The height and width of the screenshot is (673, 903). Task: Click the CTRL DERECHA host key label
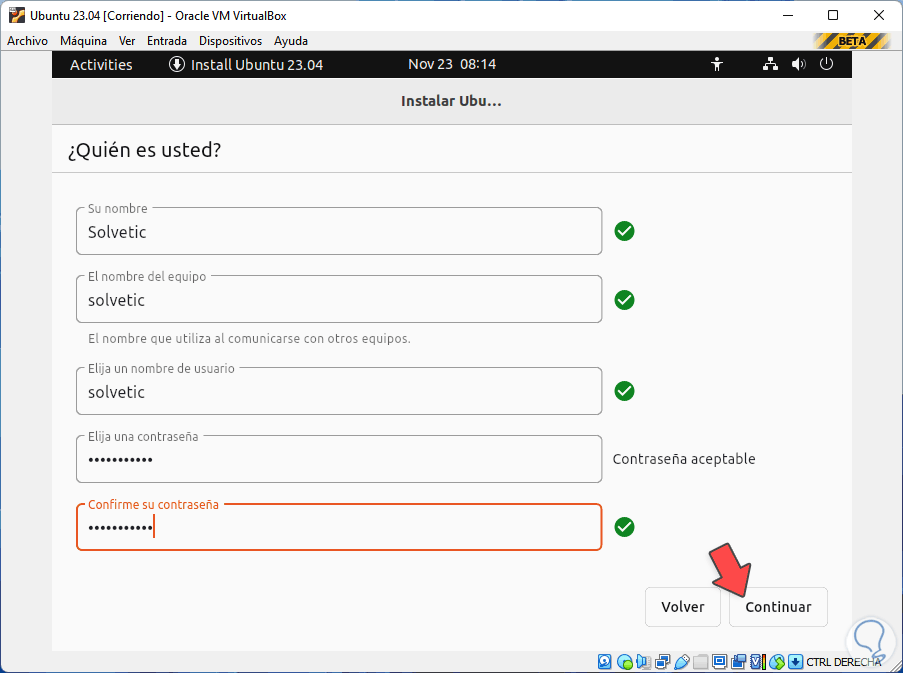coord(844,662)
